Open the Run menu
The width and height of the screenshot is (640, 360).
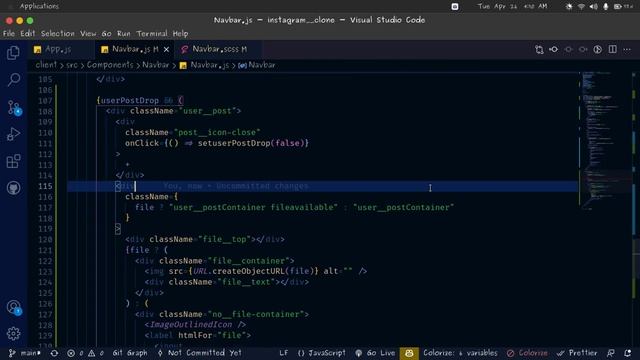pyautogui.click(x=124, y=33)
